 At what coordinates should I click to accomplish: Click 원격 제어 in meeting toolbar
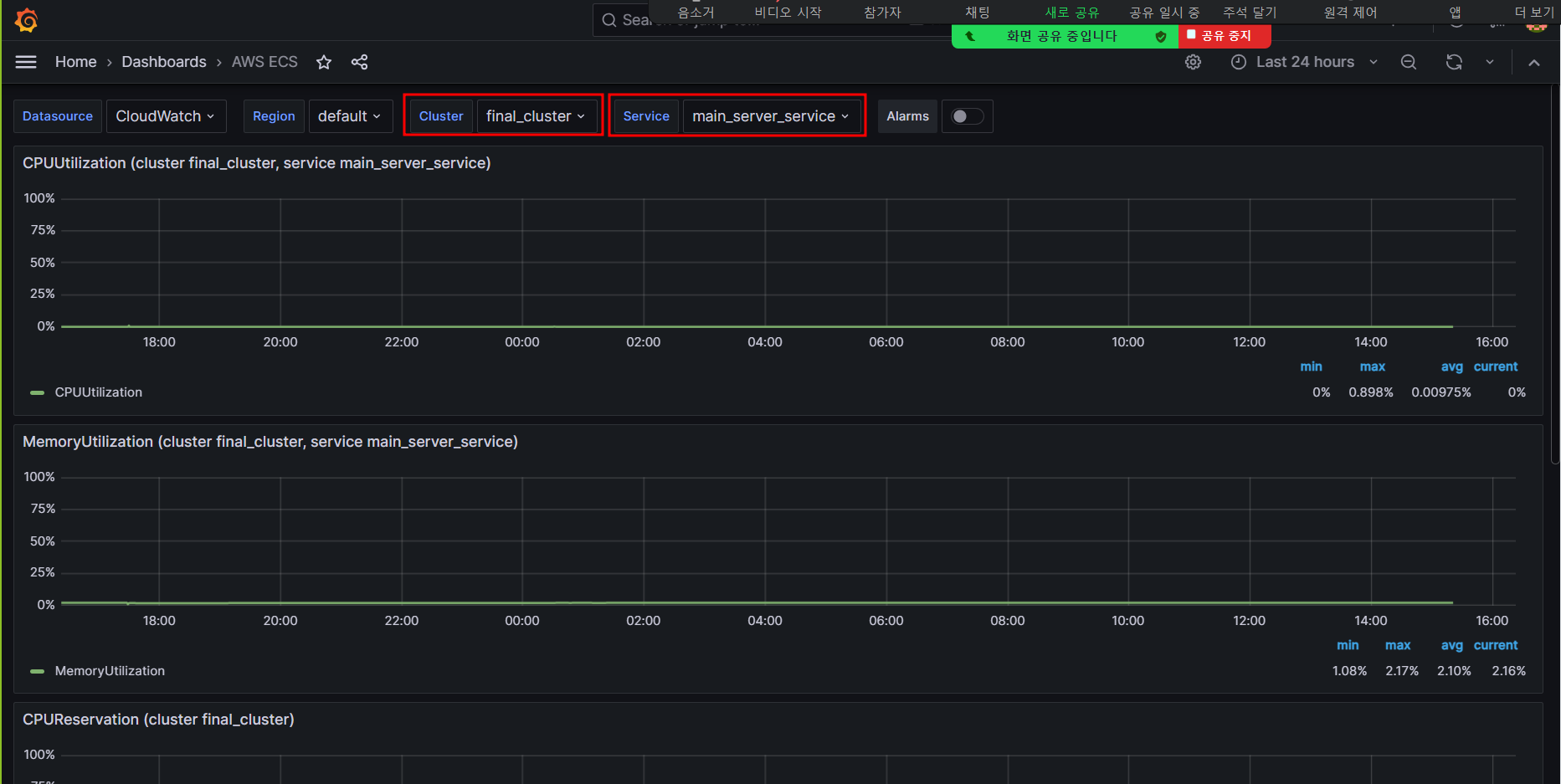pyautogui.click(x=1350, y=13)
